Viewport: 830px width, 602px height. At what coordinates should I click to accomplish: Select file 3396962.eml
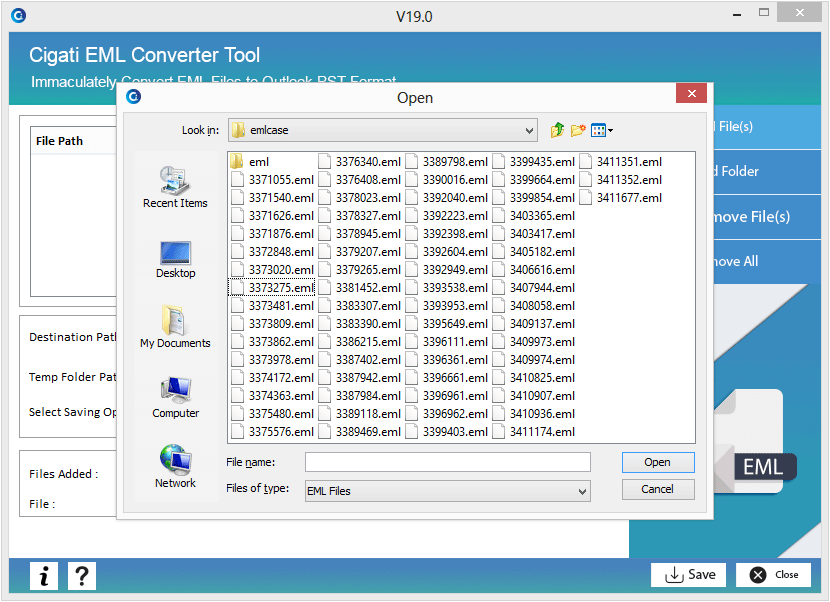[446, 414]
